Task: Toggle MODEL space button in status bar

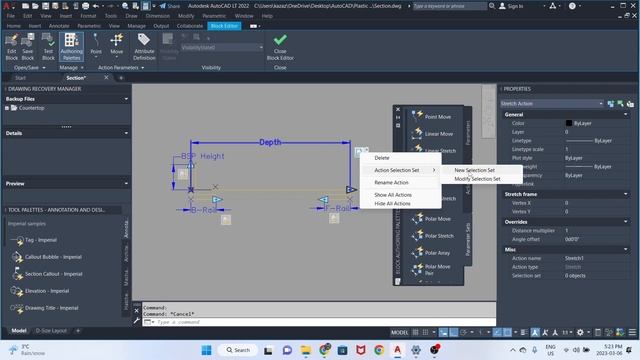Action: coord(399,332)
